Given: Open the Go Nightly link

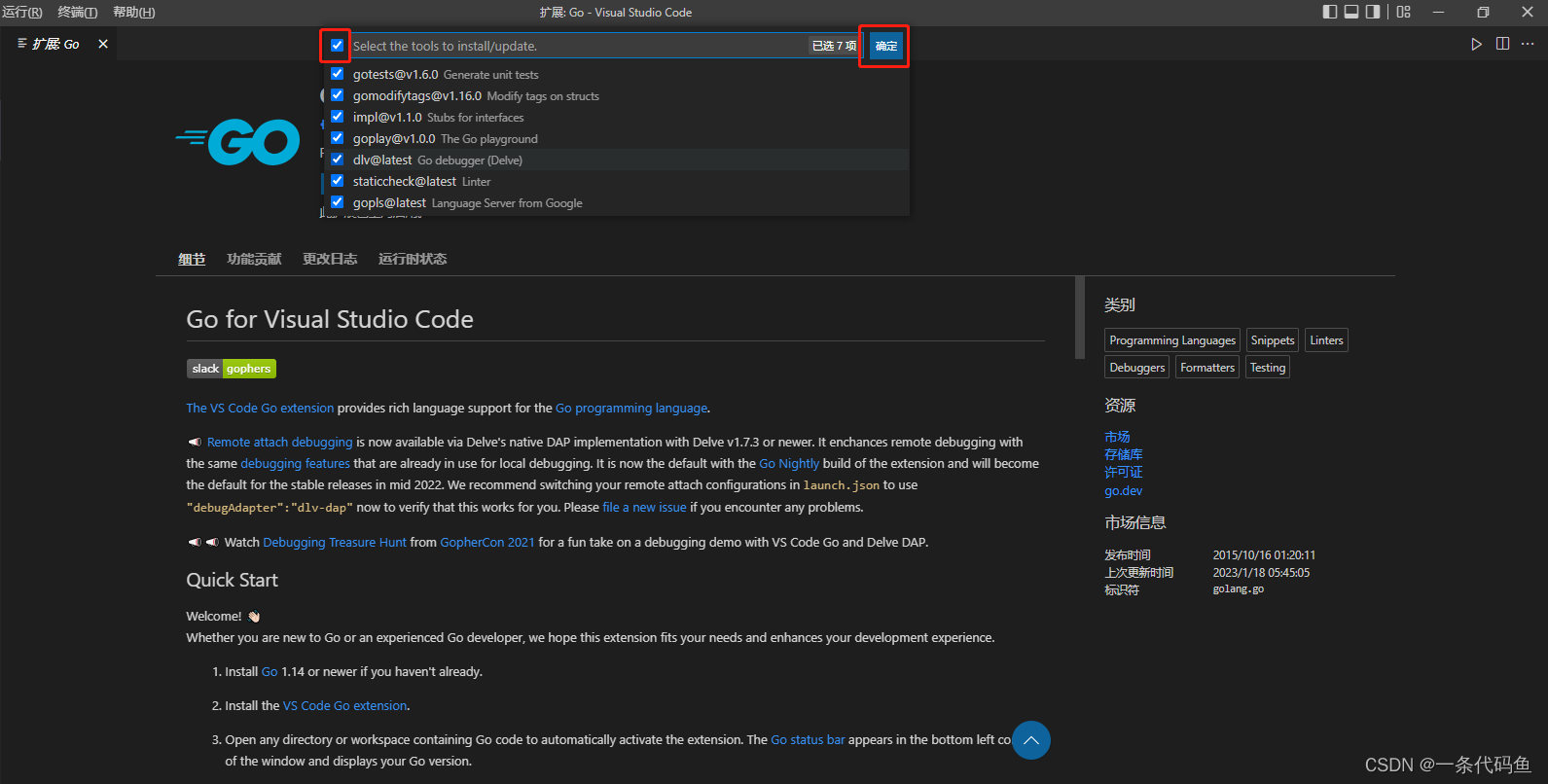Looking at the screenshot, I should coord(789,464).
